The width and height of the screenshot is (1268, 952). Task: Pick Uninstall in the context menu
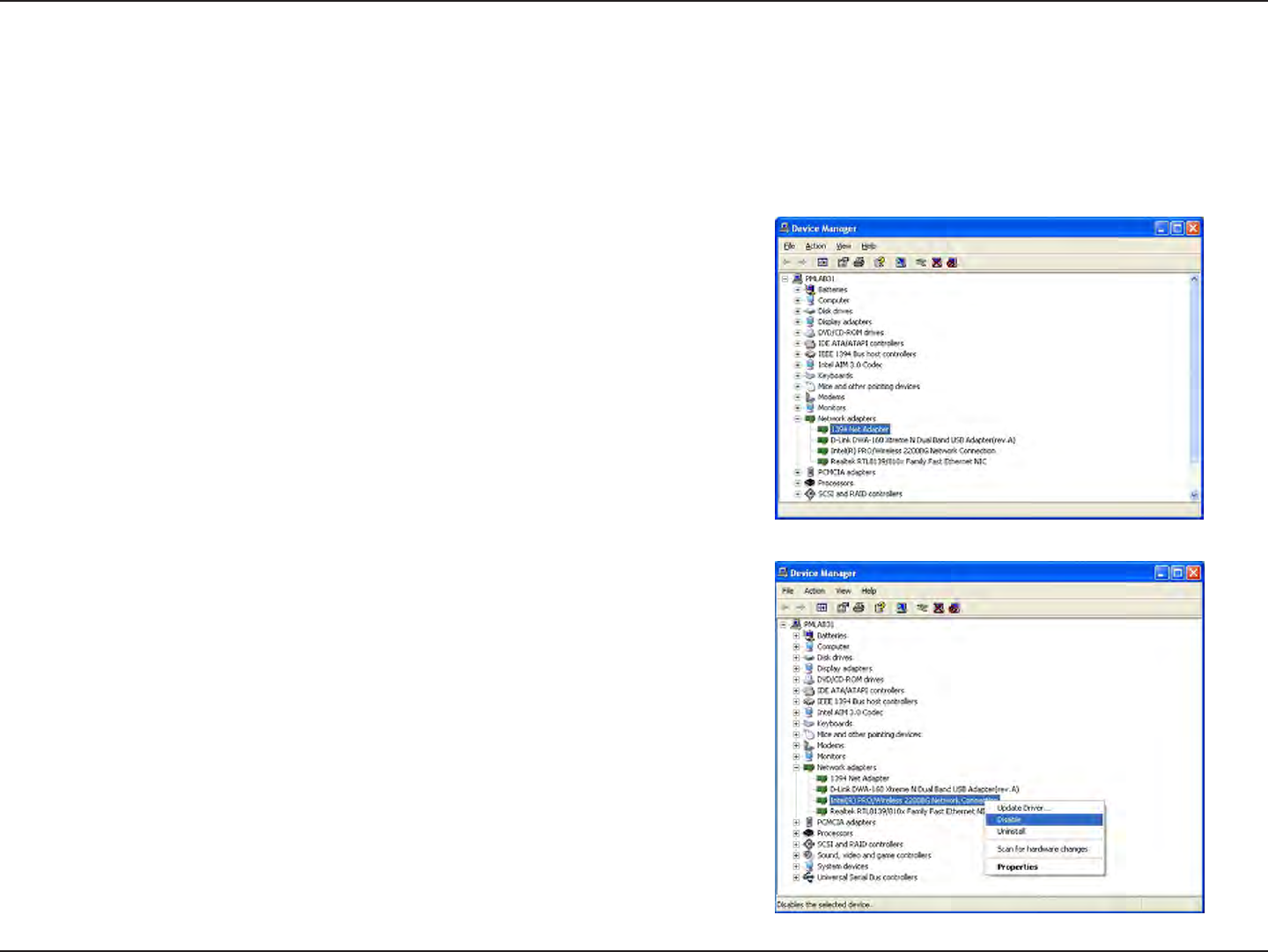pos(1043,831)
